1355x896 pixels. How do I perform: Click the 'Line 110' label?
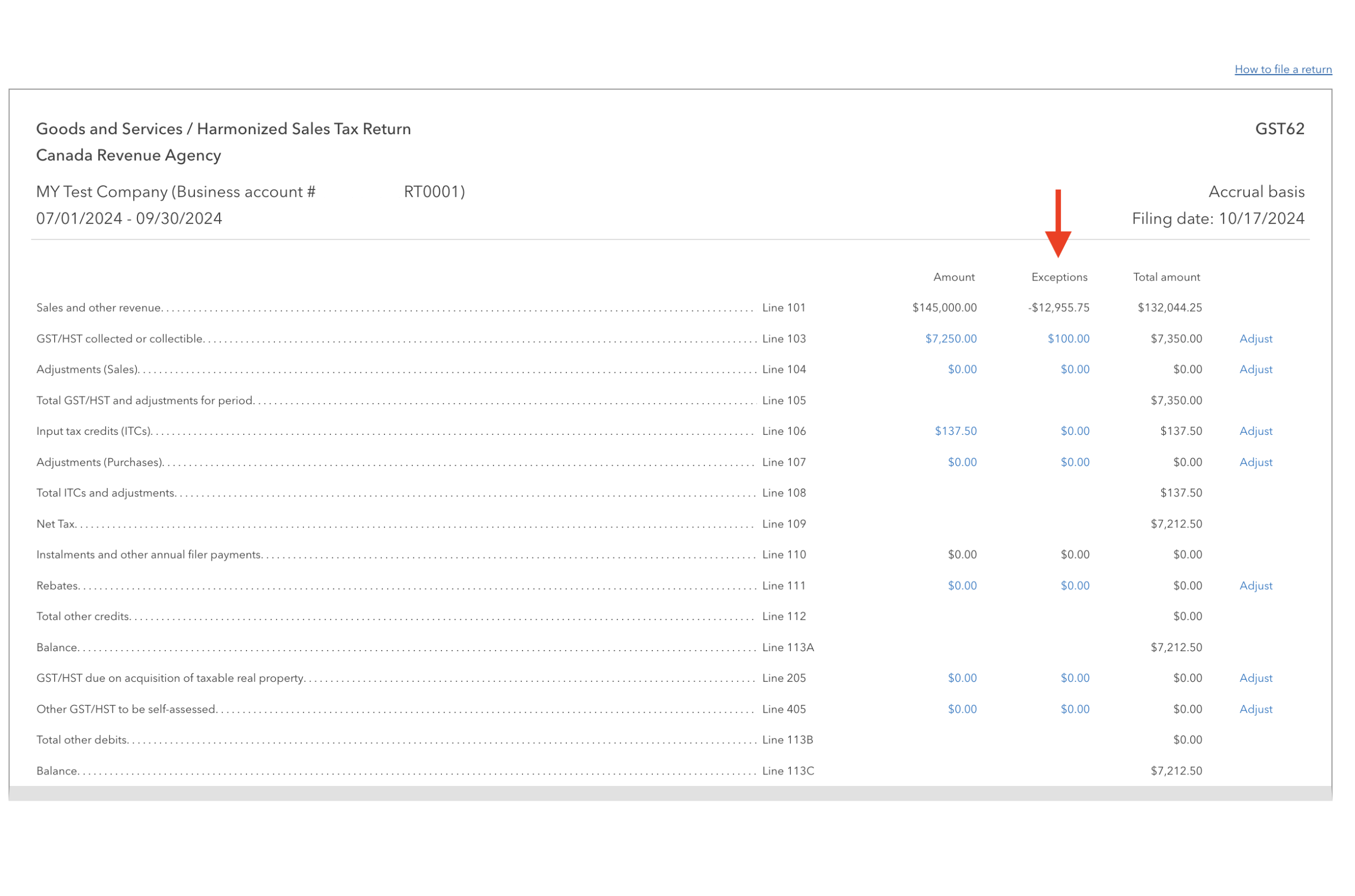[x=784, y=555]
